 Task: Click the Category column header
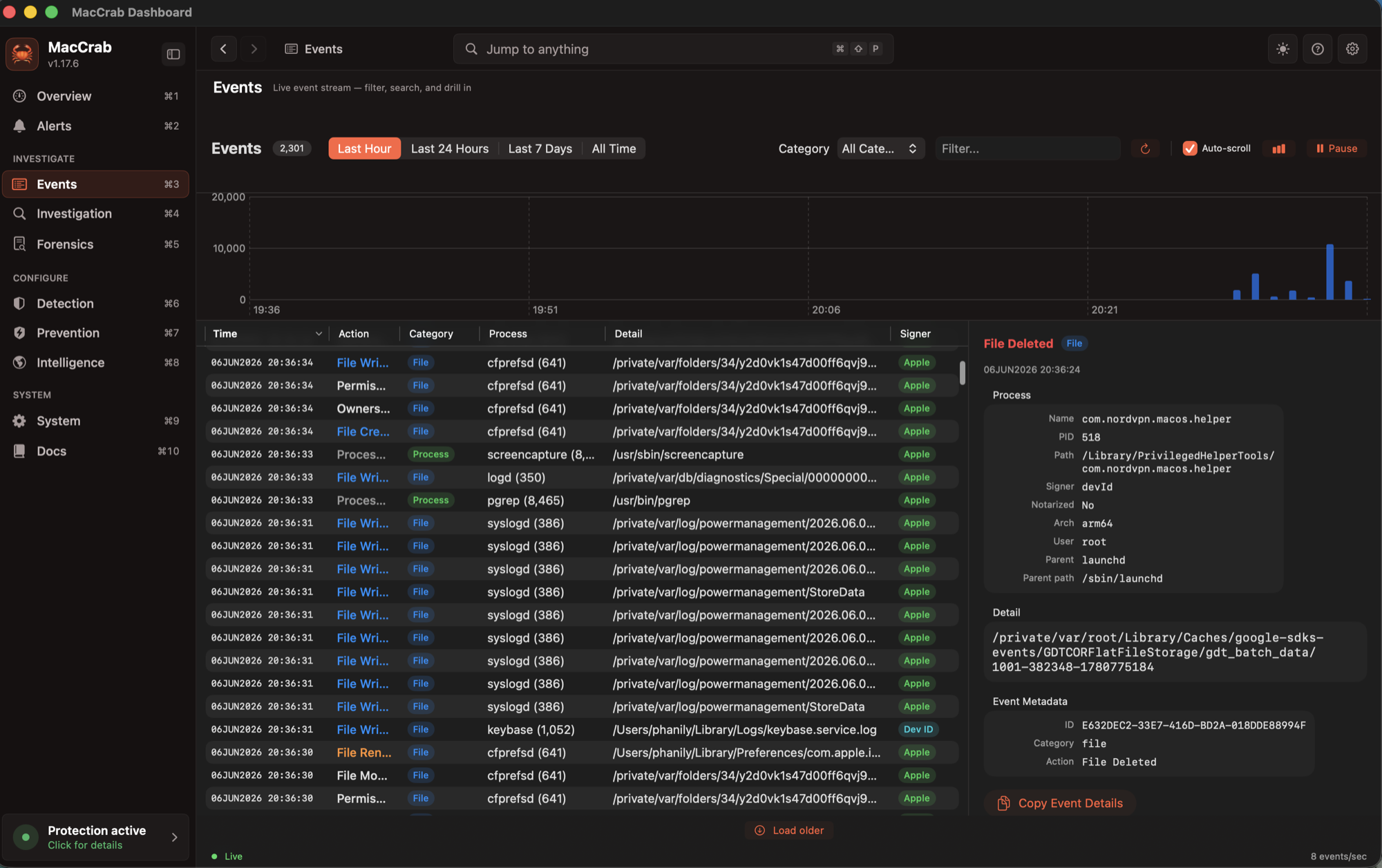pyautogui.click(x=431, y=334)
